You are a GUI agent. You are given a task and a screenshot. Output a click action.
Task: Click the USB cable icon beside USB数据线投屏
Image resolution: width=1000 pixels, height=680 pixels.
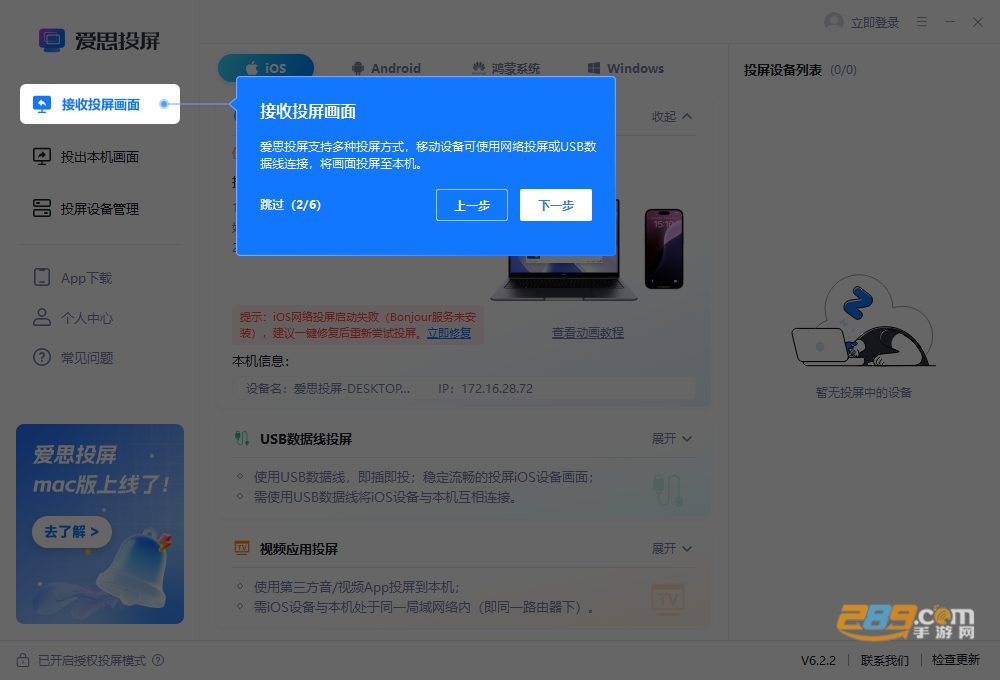[x=242, y=438]
